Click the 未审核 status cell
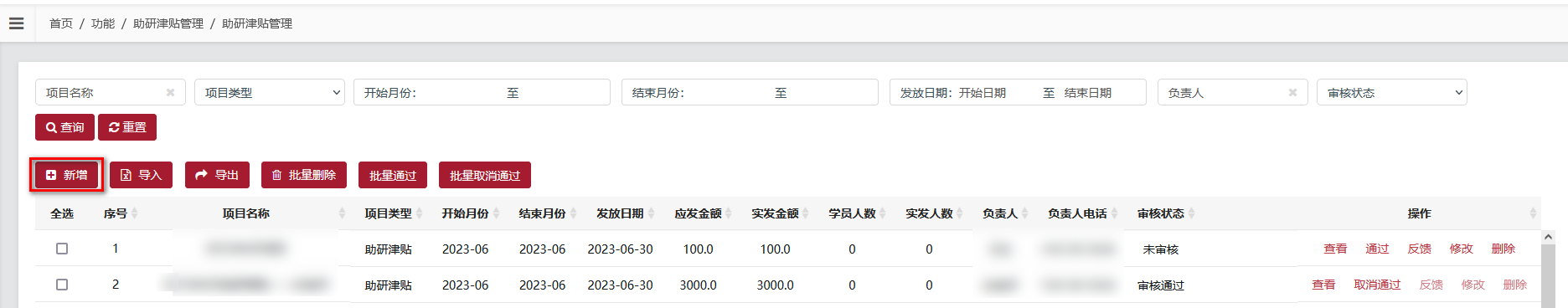Screen dimensions: 1568x308 pyautogui.click(x=1160, y=249)
